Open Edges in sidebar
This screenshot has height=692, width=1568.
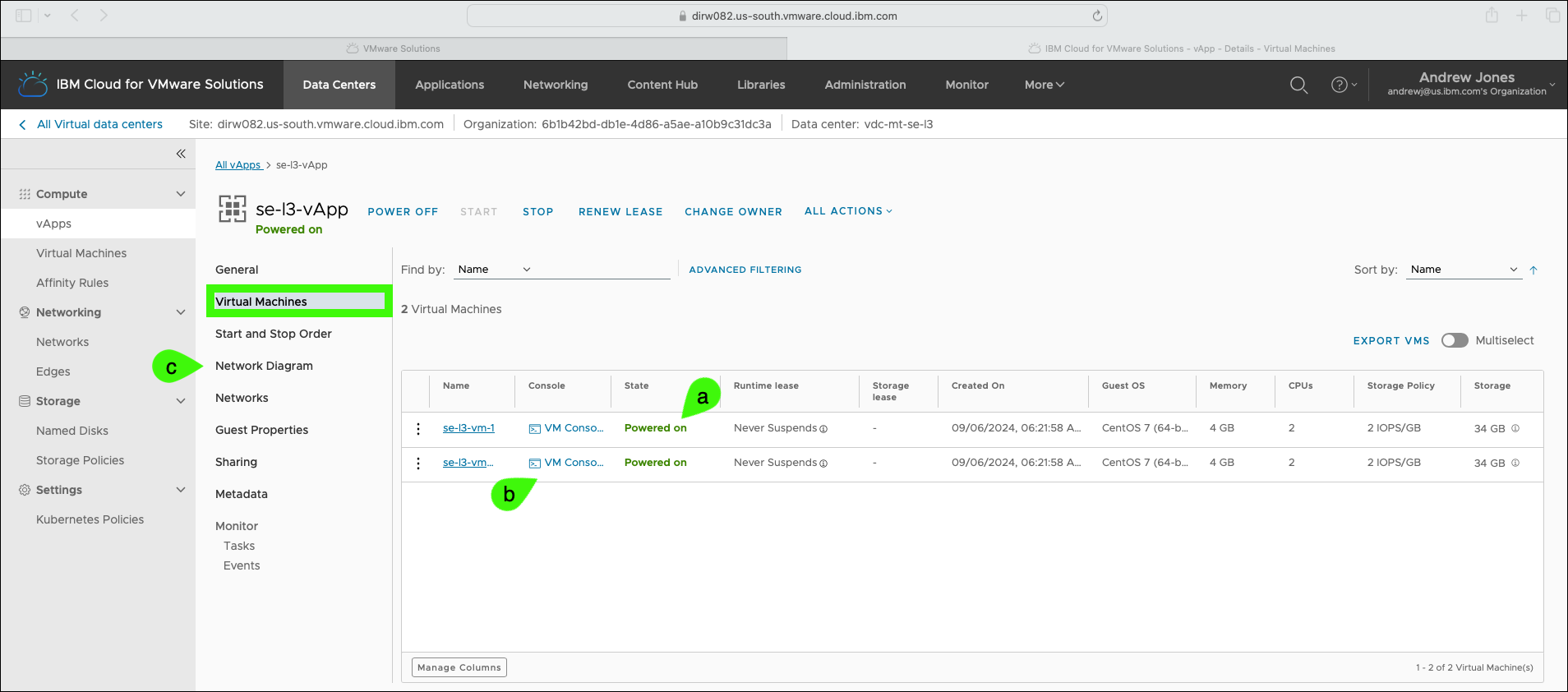point(53,371)
